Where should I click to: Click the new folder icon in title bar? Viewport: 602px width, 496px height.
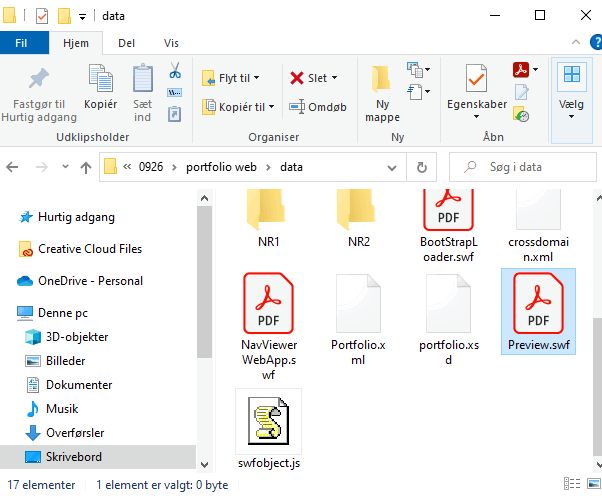pos(64,16)
